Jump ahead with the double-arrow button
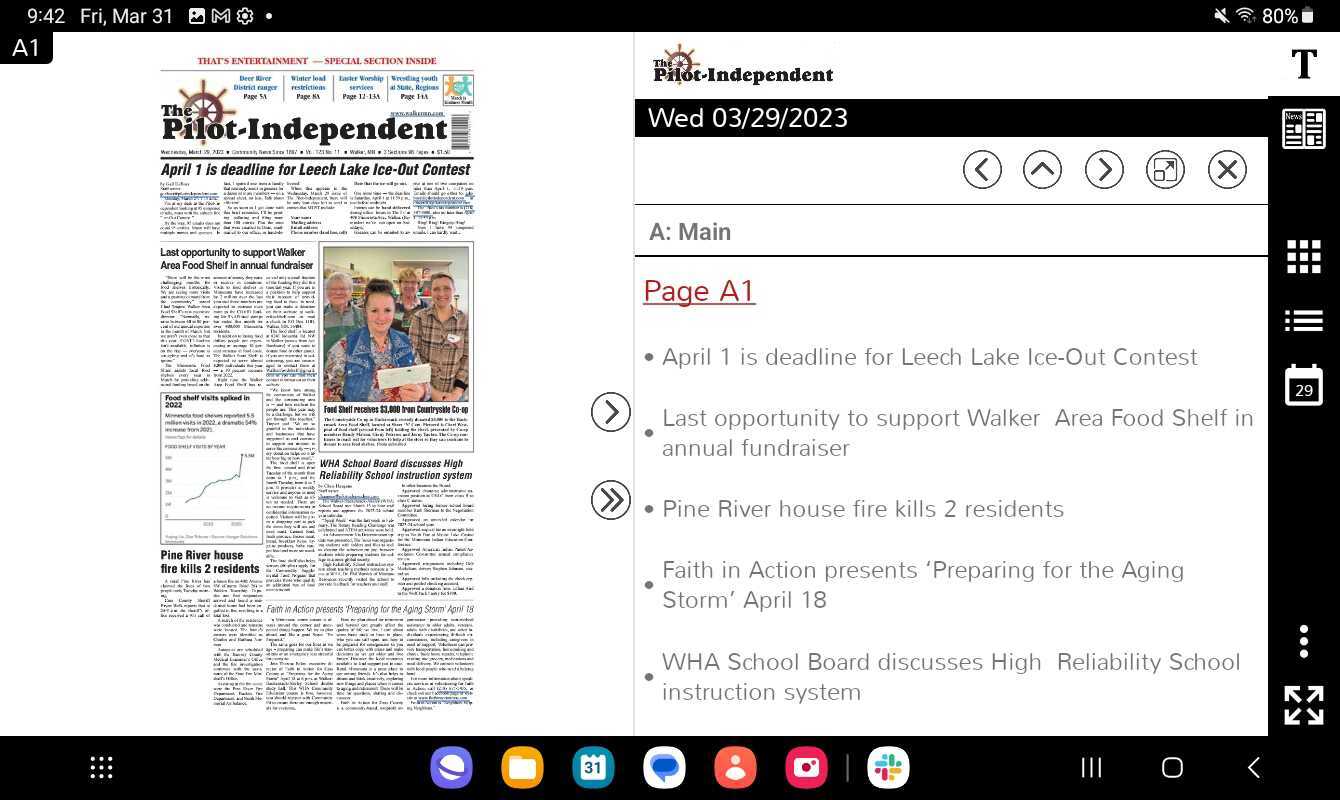This screenshot has width=1340, height=800. click(x=611, y=500)
